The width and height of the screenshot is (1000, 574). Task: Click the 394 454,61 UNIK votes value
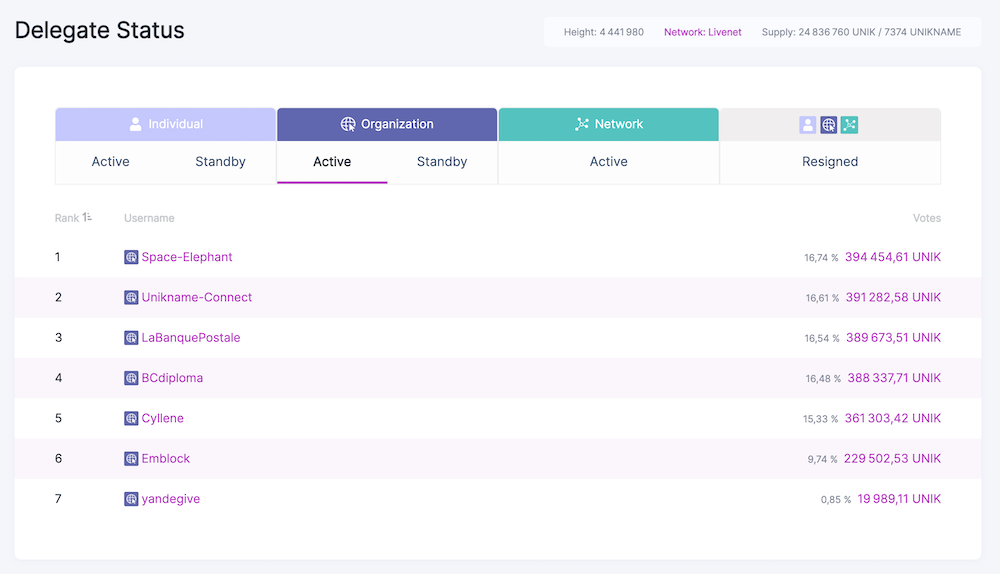893,257
